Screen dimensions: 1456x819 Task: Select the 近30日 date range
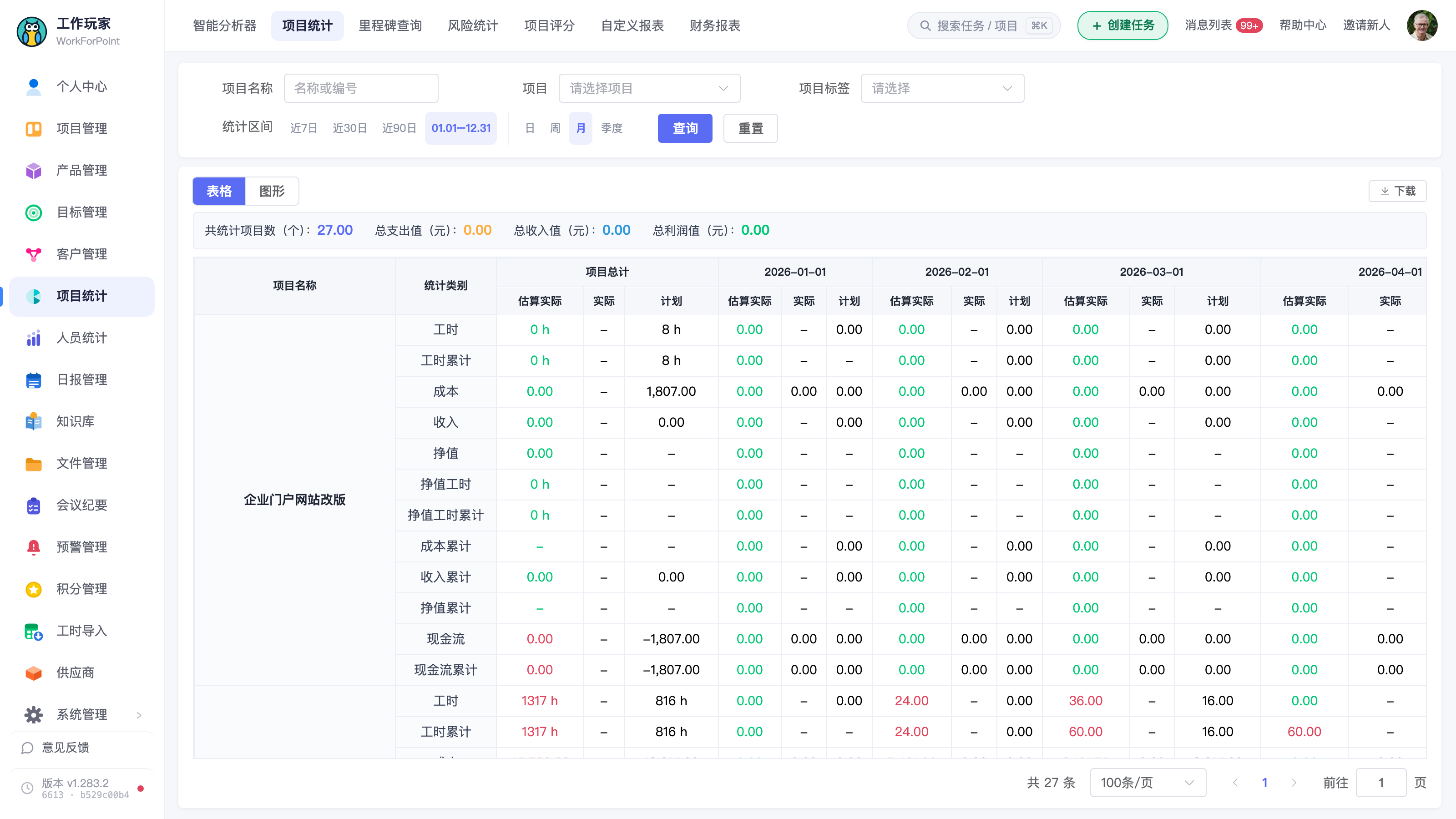tap(349, 128)
